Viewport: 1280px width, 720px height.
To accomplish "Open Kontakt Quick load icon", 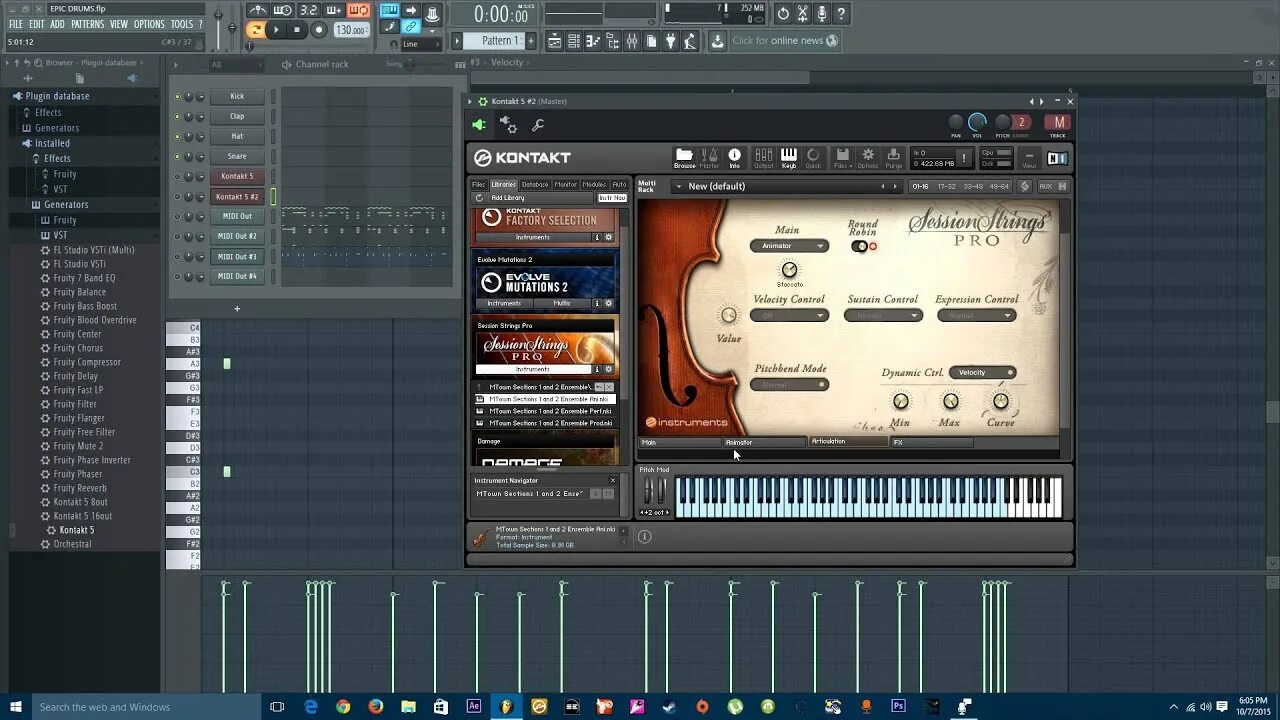I will [813, 157].
